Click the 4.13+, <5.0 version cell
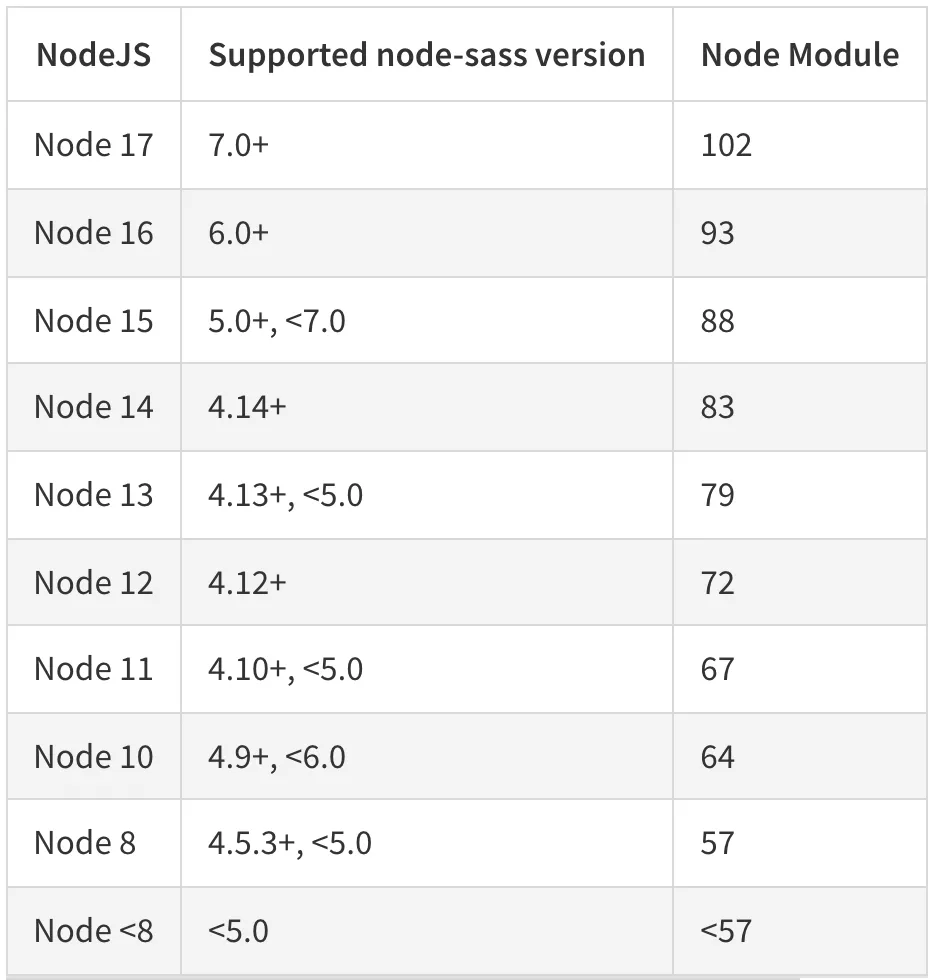The image size is (936, 980). pyautogui.click(x=285, y=495)
